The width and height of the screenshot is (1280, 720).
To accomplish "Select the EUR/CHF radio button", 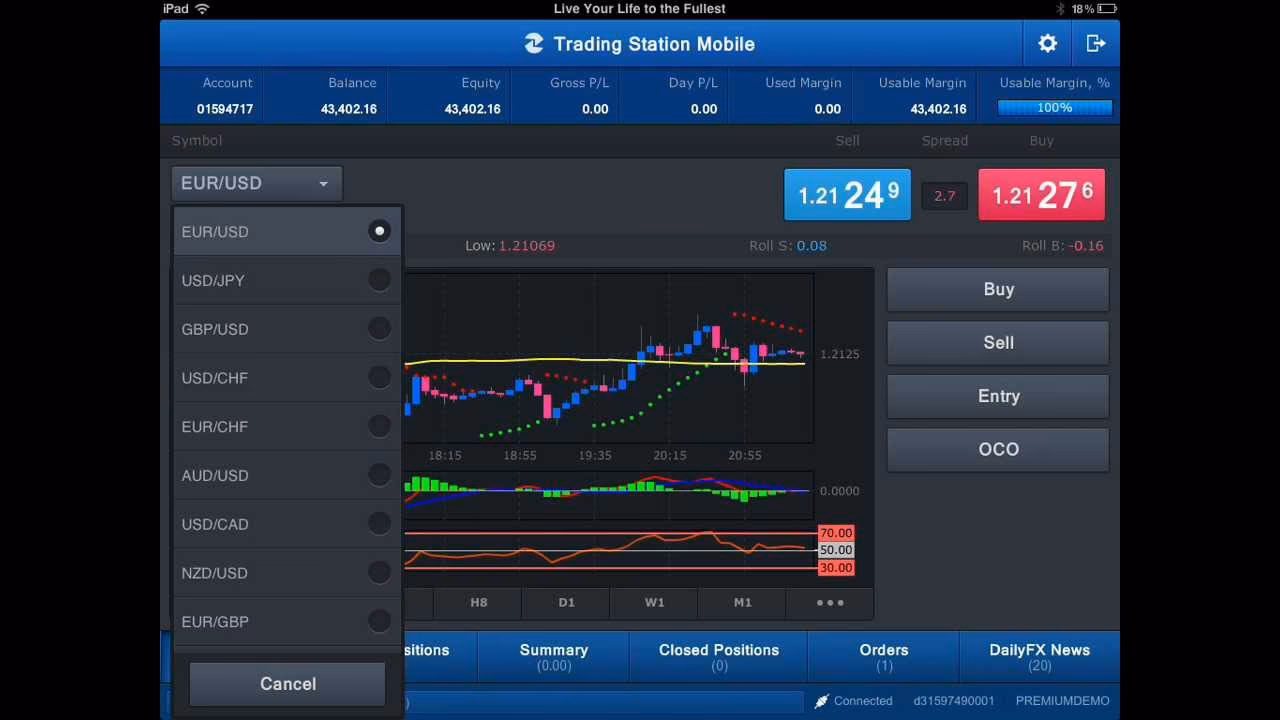I will tap(379, 426).
